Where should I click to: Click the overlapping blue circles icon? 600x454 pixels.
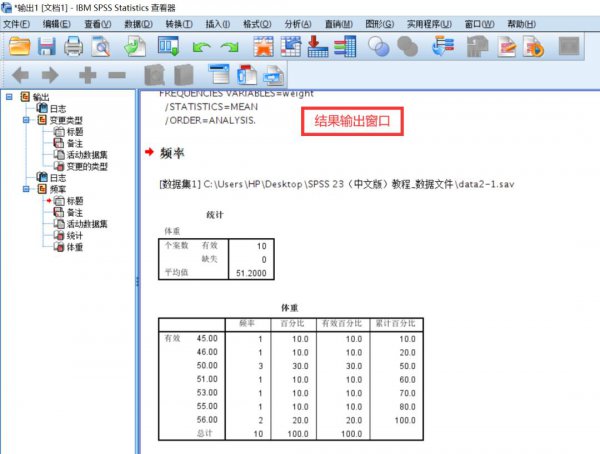coord(379,46)
